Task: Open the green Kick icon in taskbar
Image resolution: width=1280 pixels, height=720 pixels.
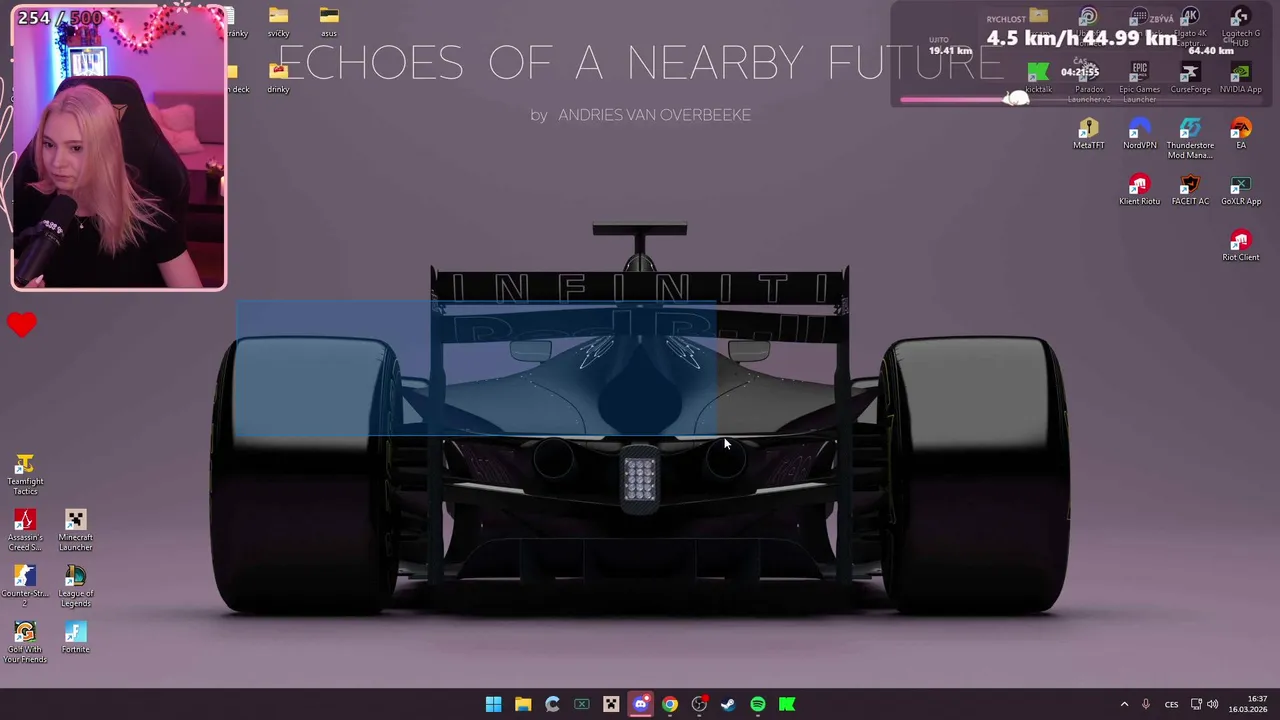Action: point(787,704)
